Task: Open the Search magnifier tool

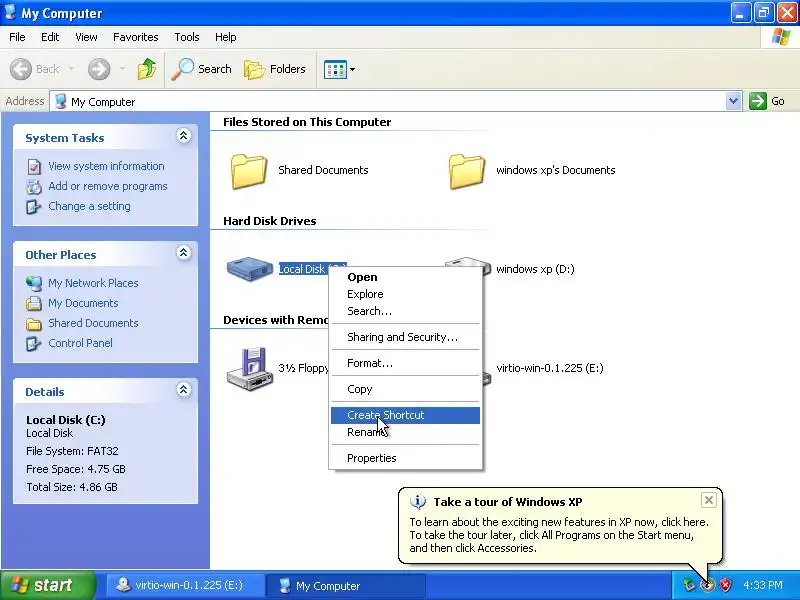Action: (202, 69)
